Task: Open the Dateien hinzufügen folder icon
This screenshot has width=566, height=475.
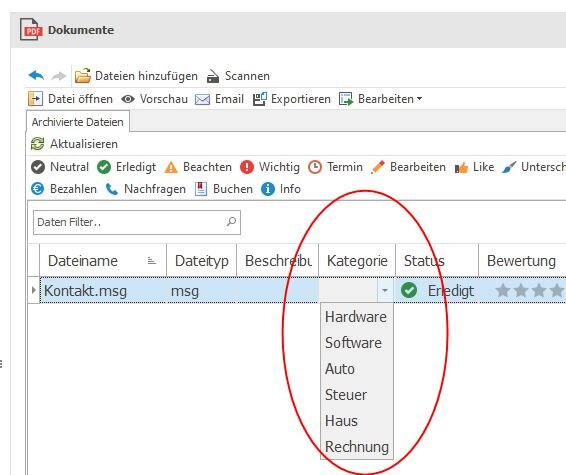Action: coord(83,76)
